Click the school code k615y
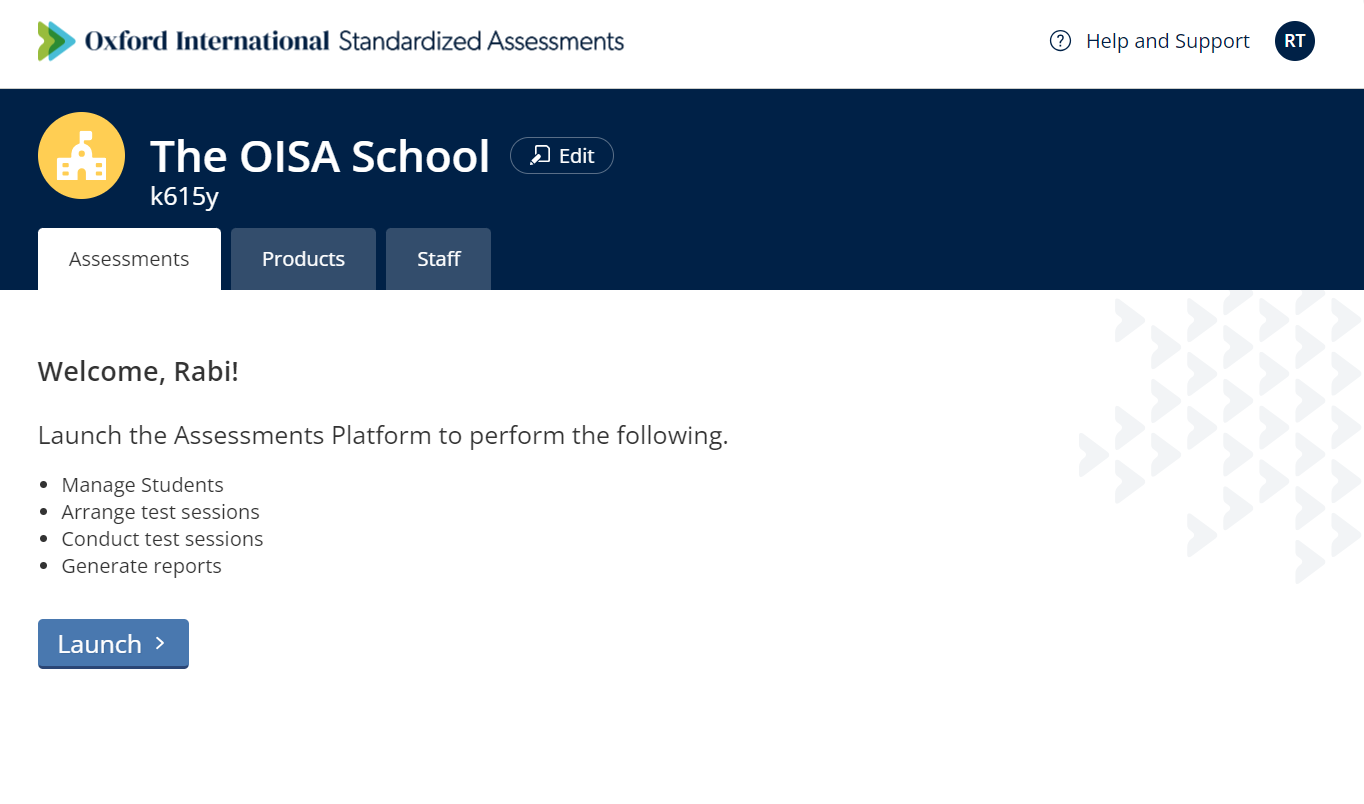Image resolution: width=1364 pixels, height=804 pixels. pos(184,196)
